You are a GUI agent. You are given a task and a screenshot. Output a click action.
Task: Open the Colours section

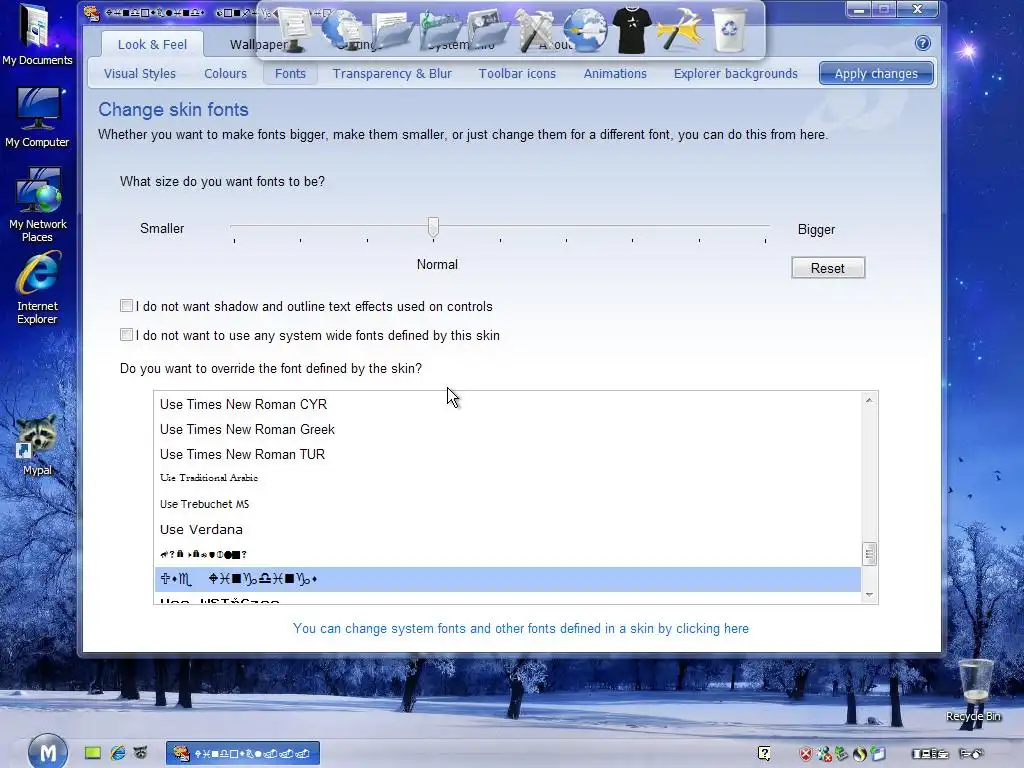pyautogui.click(x=225, y=73)
